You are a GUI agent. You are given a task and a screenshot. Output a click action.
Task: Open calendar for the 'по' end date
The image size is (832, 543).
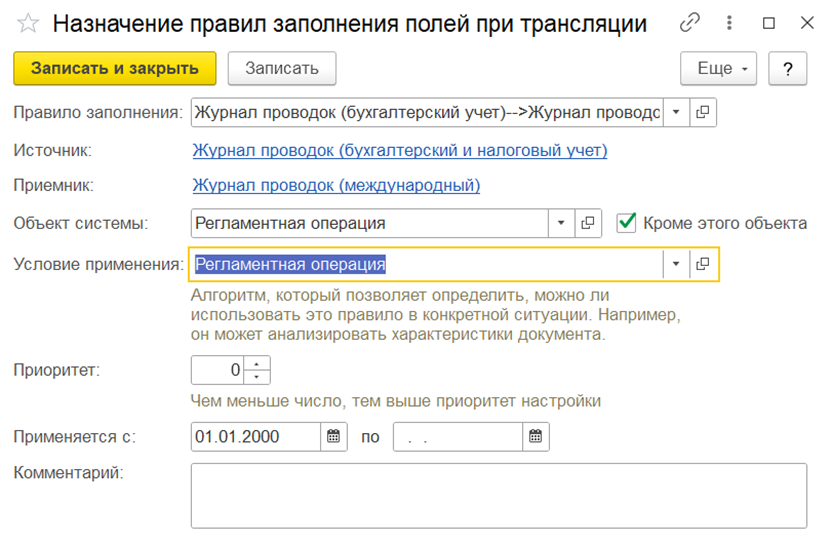point(536,437)
